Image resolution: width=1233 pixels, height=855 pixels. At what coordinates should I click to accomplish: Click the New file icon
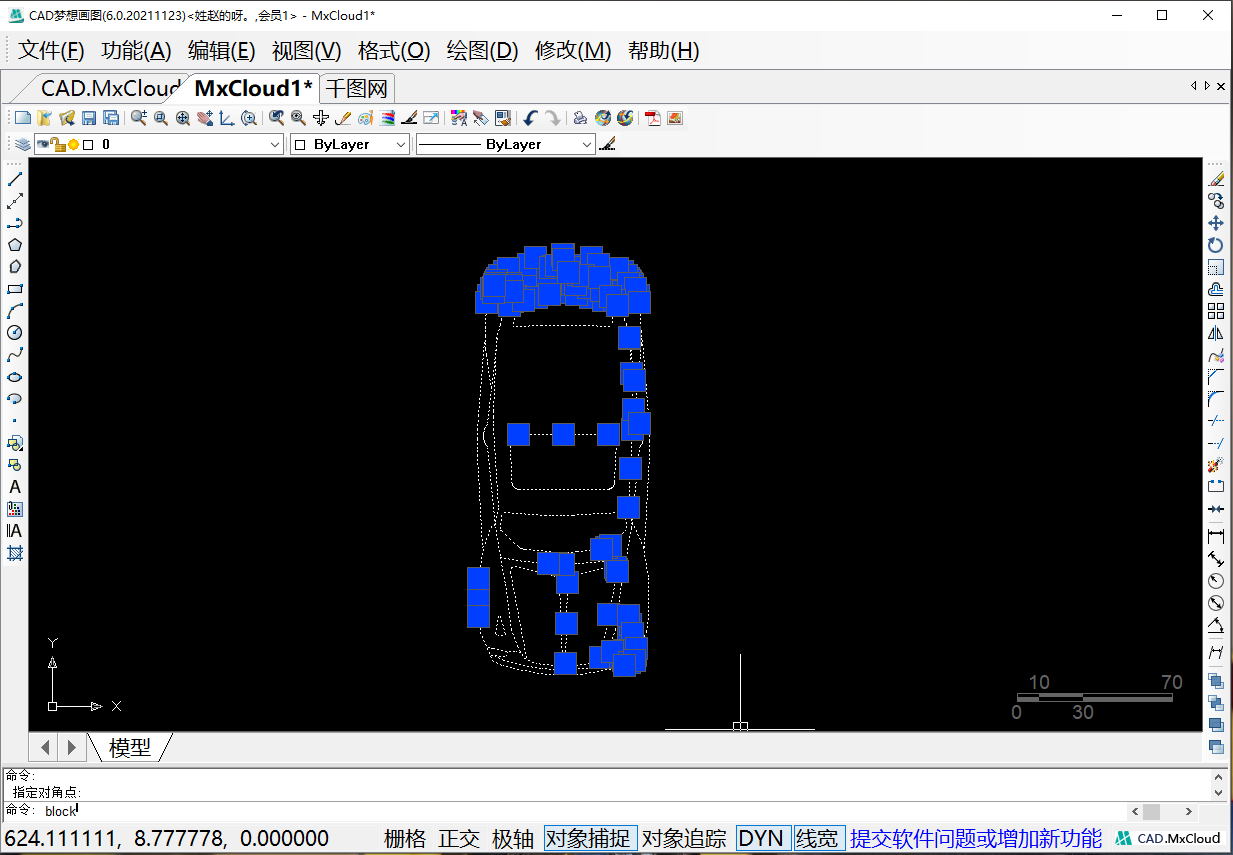(22, 118)
